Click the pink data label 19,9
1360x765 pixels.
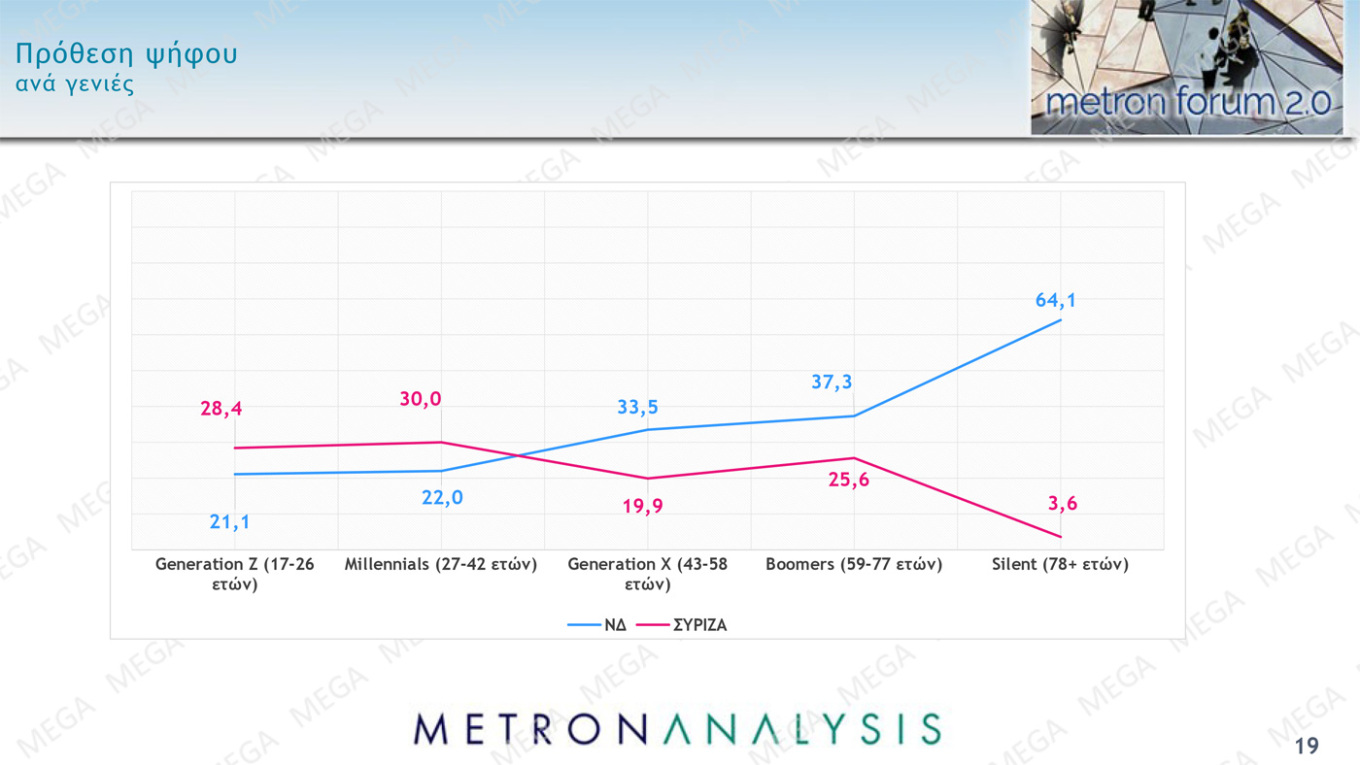pos(642,507)
